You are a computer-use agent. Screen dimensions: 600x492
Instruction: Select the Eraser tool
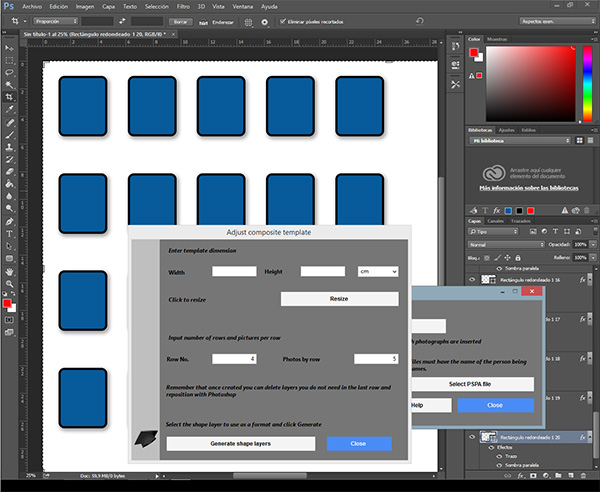(x=9, y=171)
